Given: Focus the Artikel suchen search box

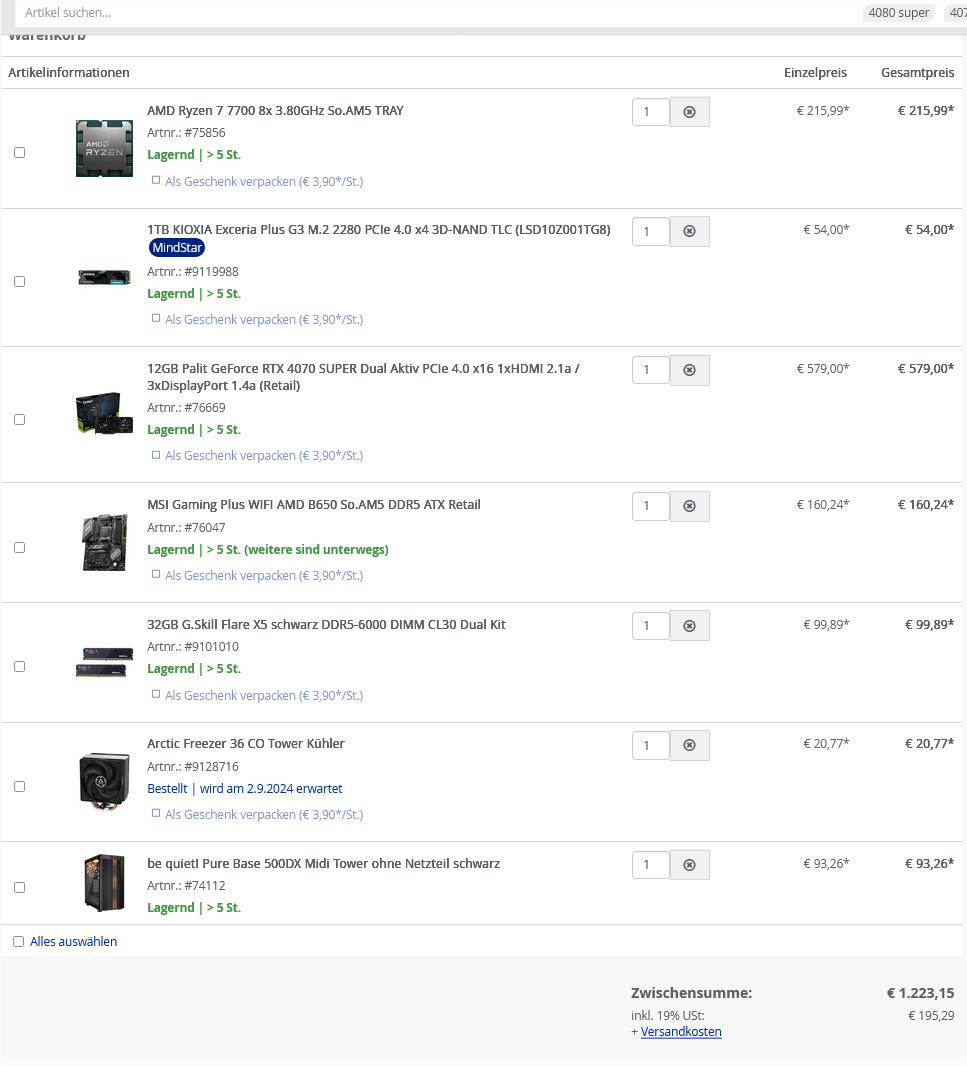Looking at the screenshot, I should tap(435, 13).
